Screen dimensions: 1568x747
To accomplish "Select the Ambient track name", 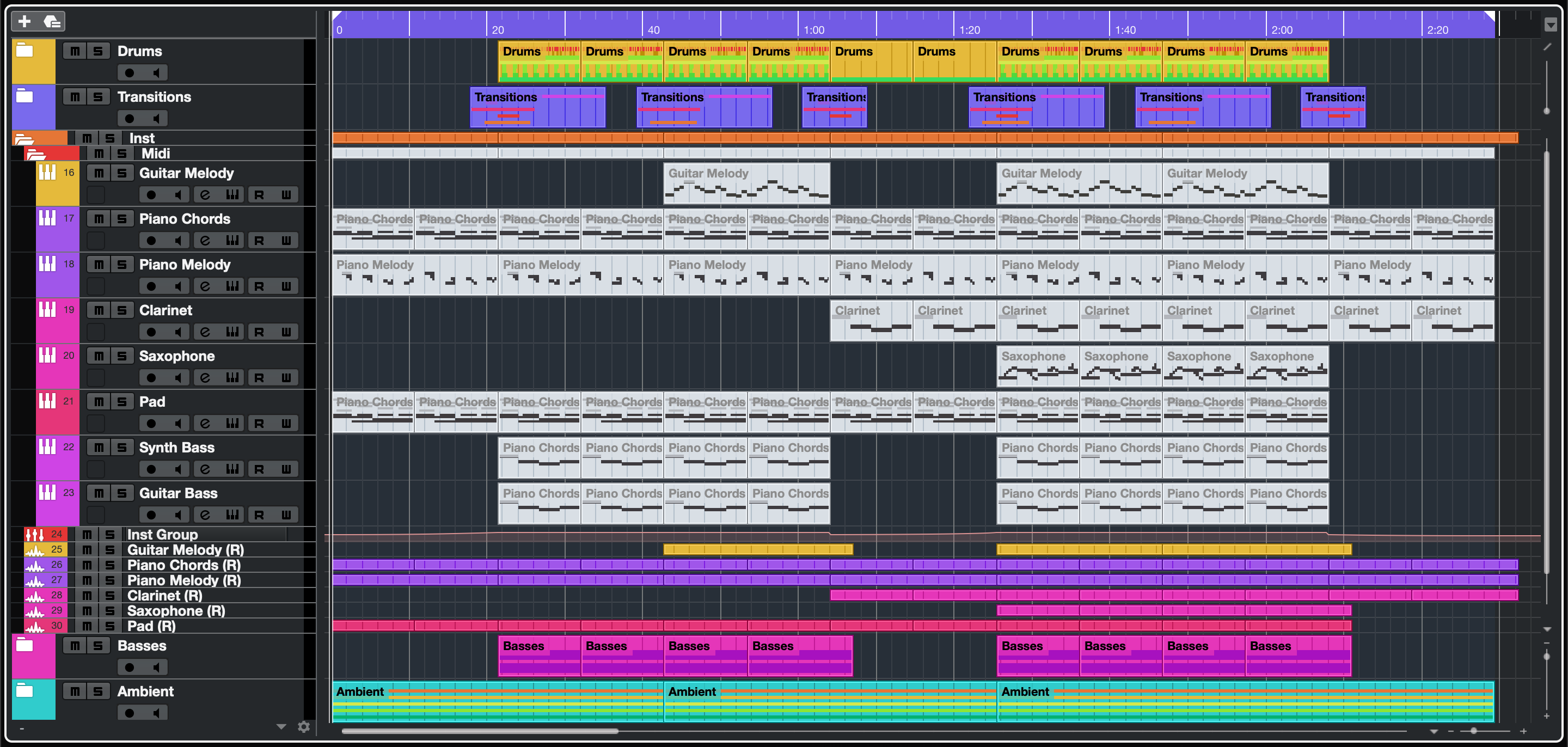I will coord(145,691).
